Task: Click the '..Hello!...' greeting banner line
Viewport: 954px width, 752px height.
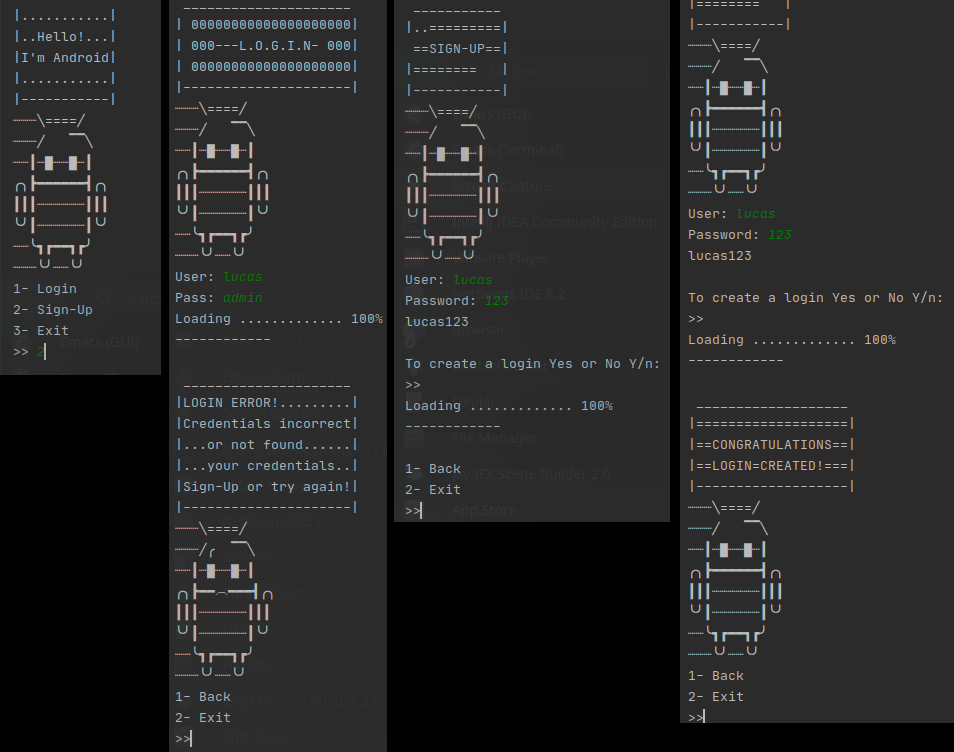Action: (x=64, y=37)
